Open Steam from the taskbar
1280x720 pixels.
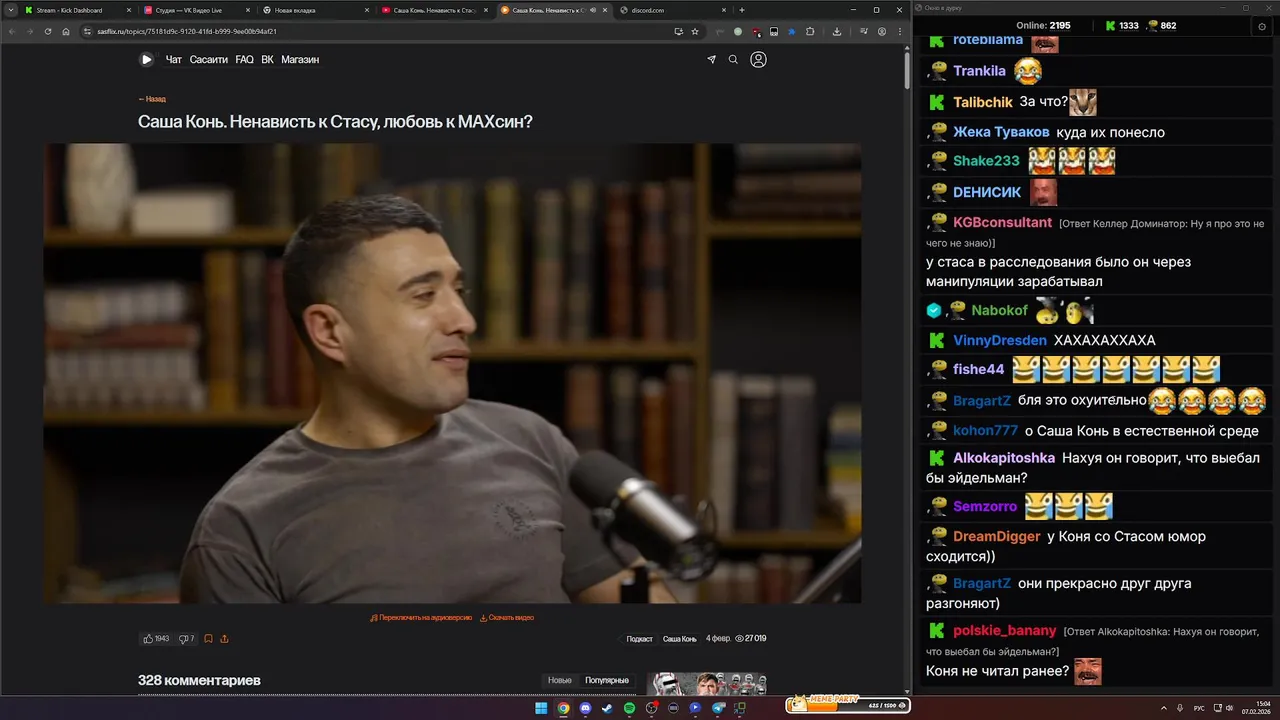(x=607, y=708)
